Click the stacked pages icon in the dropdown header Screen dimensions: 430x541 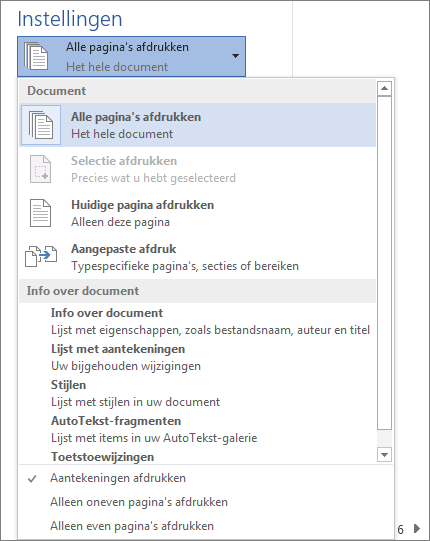[x=36, y=56]
